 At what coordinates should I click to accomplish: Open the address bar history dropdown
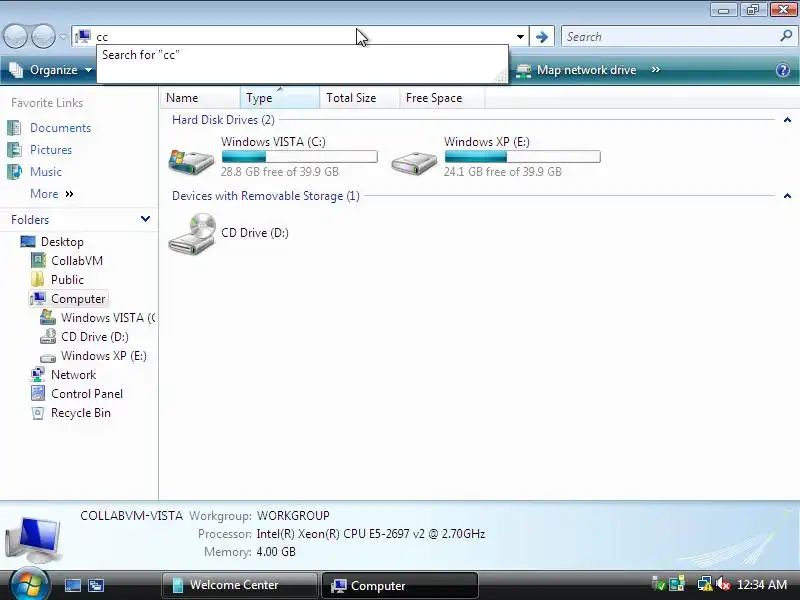pyautogui.click(x=520, y=37)
